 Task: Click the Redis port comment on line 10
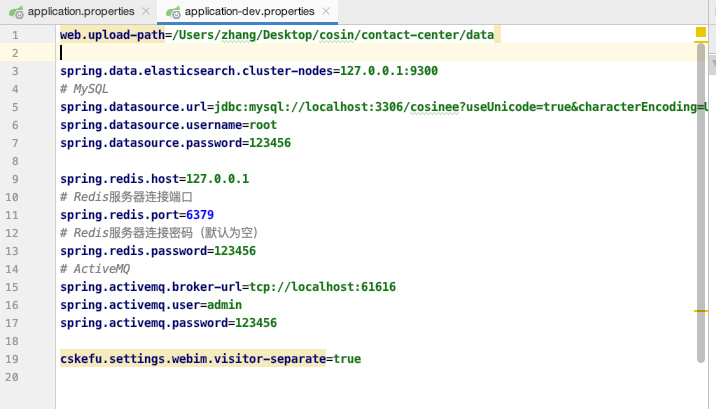pos(126,197)
